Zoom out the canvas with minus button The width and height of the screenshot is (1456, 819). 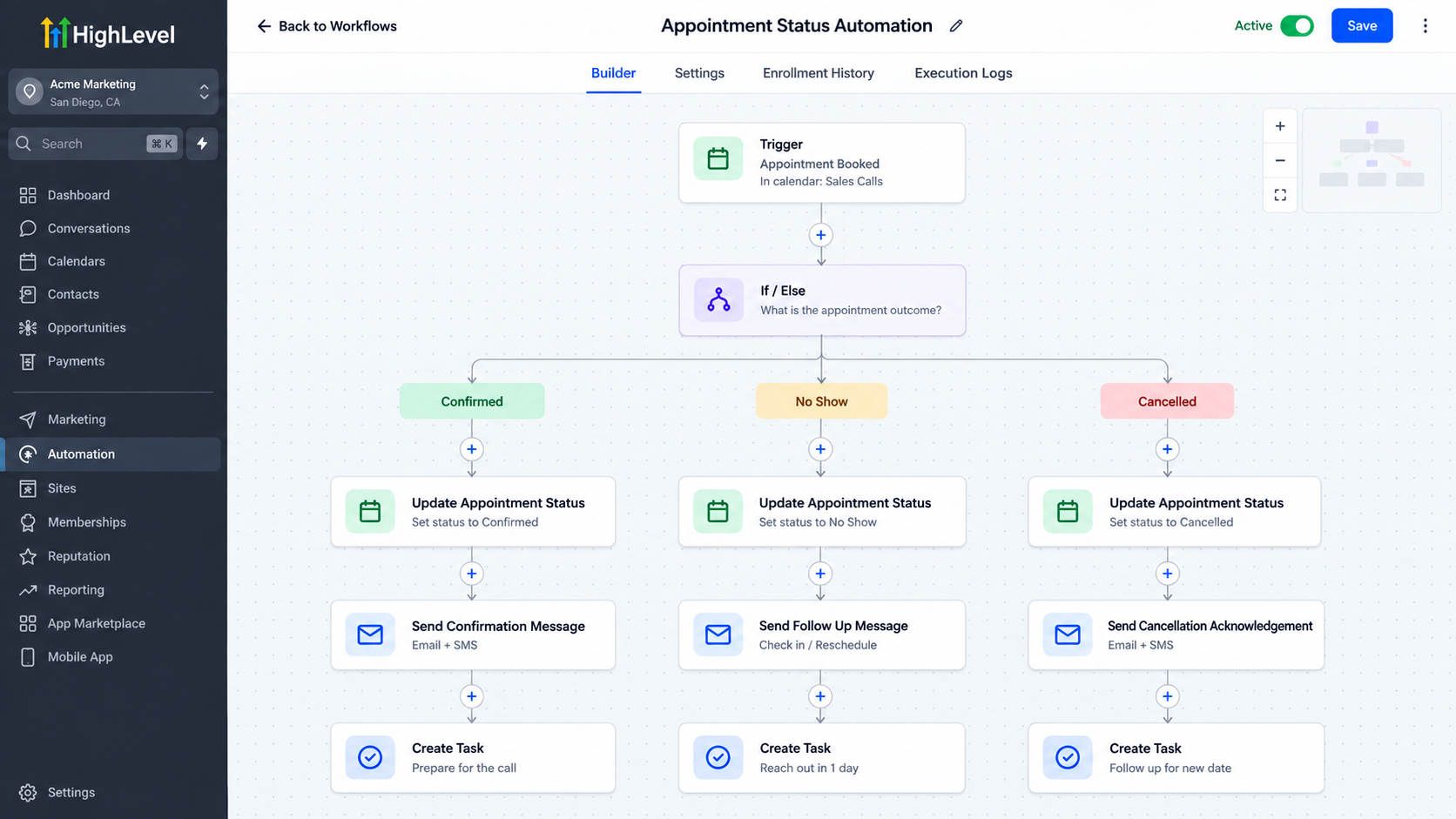point(1280,160)
